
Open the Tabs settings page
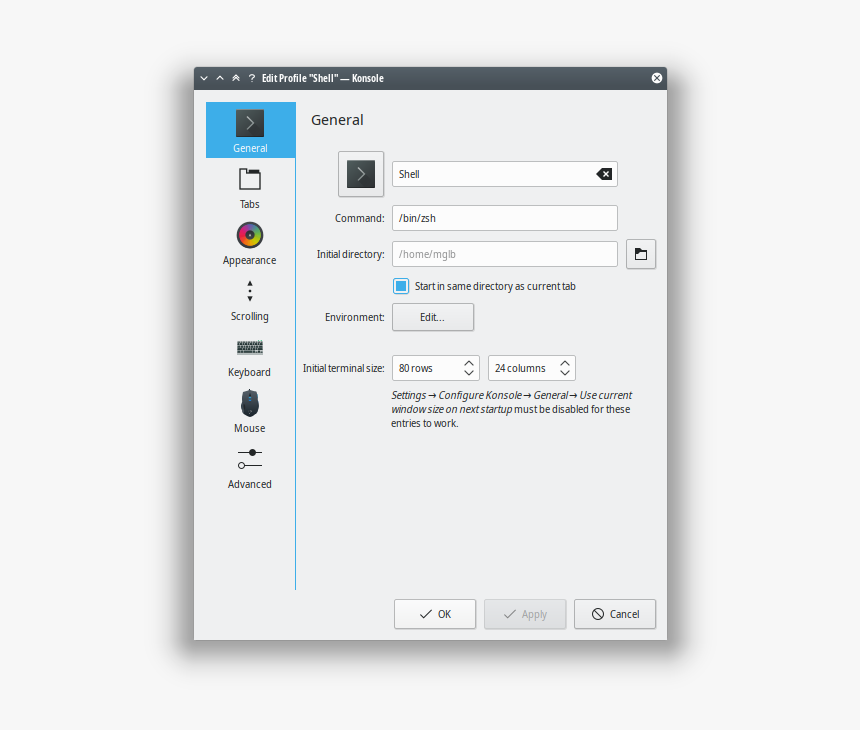249,188
